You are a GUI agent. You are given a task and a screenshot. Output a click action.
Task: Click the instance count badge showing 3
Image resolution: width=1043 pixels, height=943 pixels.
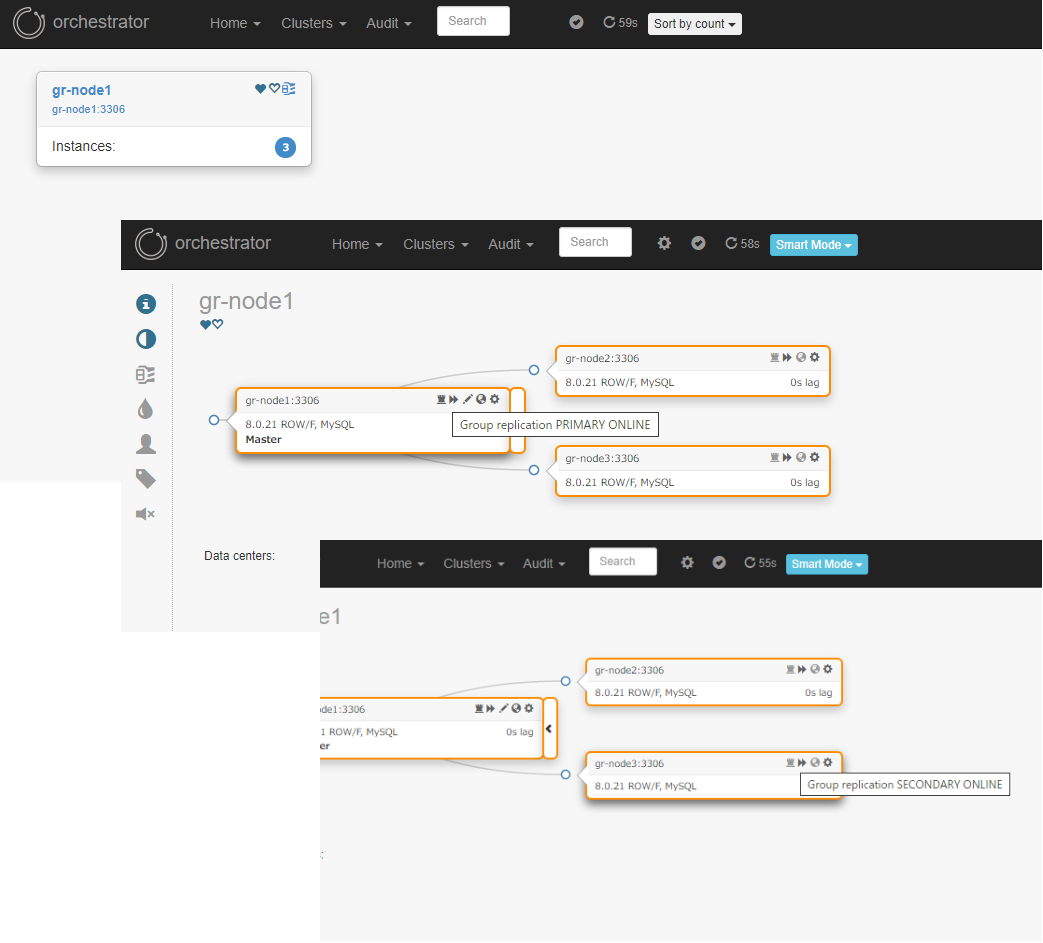[x=285, y=147]
